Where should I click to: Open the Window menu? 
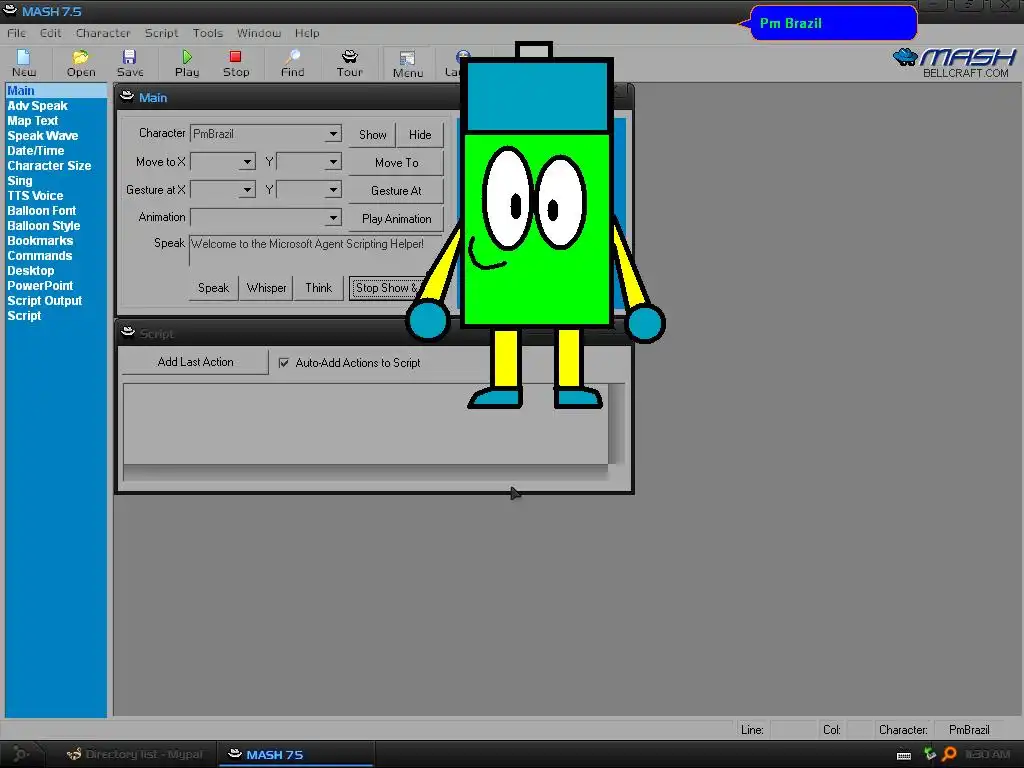tap(259, 33)
